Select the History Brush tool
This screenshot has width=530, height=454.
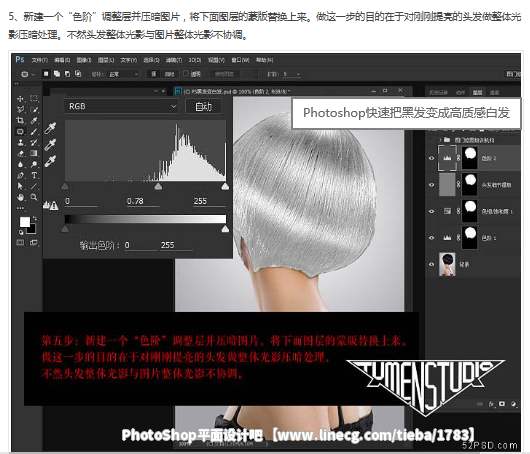(x=34, y=142)
